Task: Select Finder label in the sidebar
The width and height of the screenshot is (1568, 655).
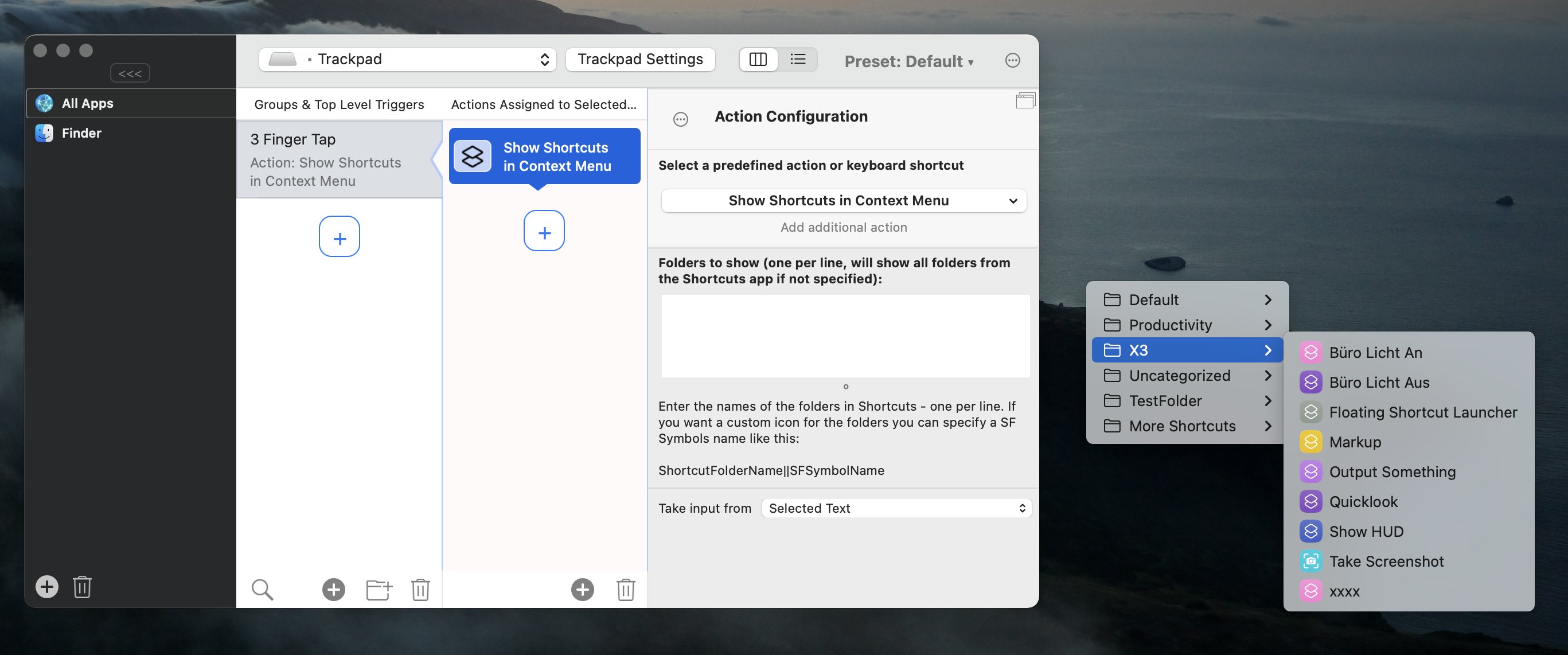Action: point(81,132)
